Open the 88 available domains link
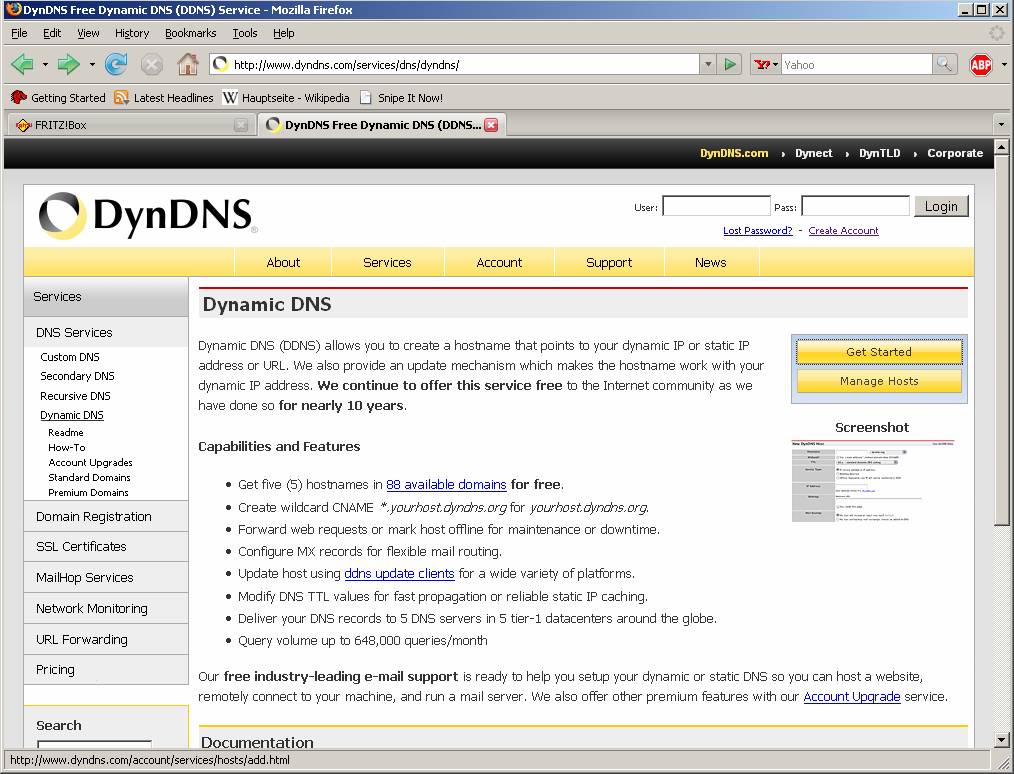The image size is (1014, 774). click(x=446, y=485)
